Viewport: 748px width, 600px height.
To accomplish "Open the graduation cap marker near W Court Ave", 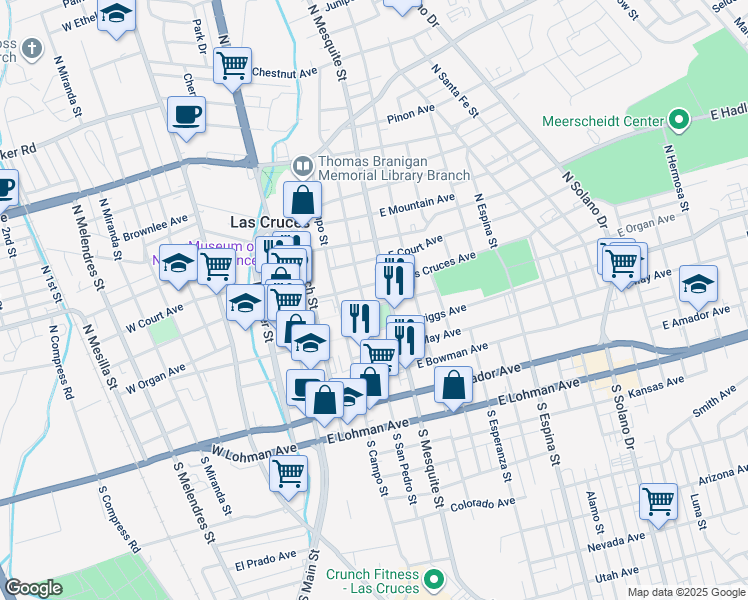I will click(x=245, y=303).
